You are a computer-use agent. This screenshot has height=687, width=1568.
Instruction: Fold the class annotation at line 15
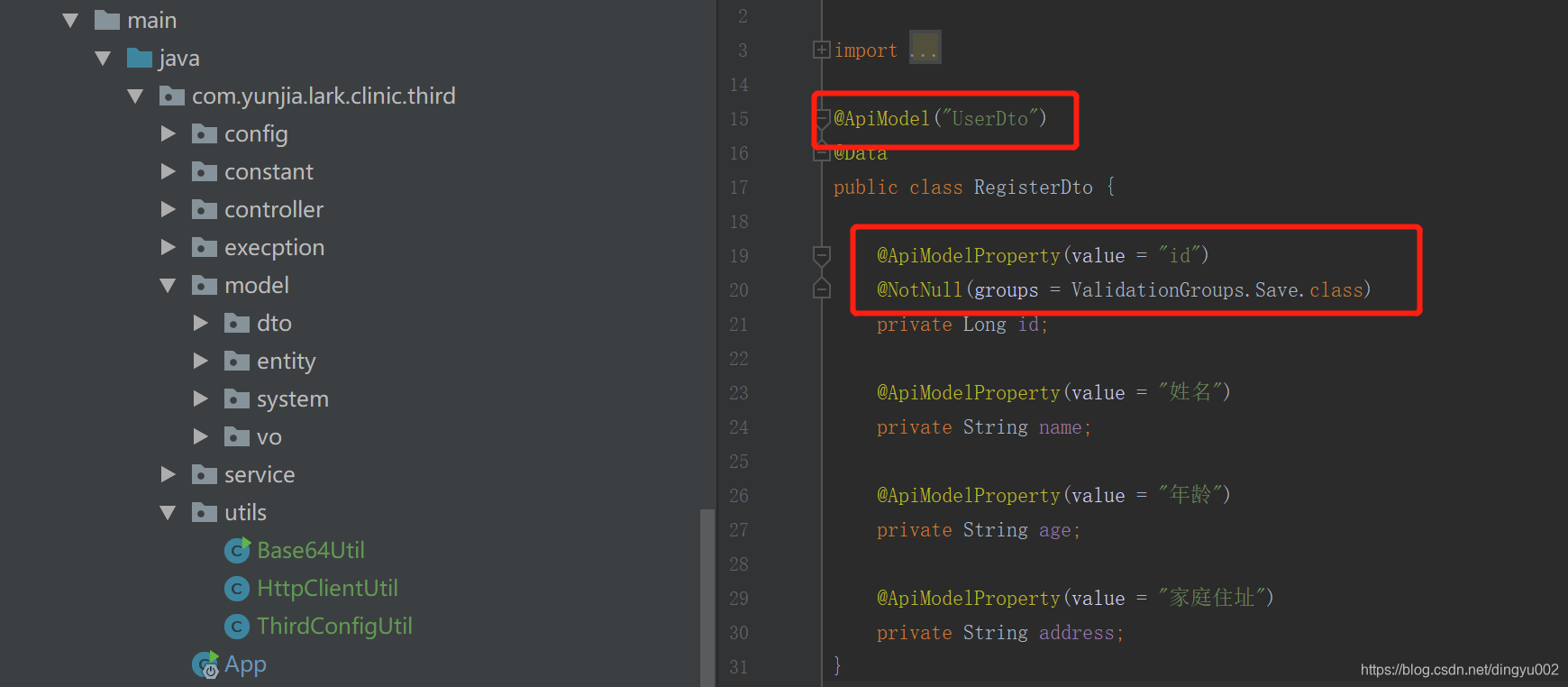(x=821, y=118)
